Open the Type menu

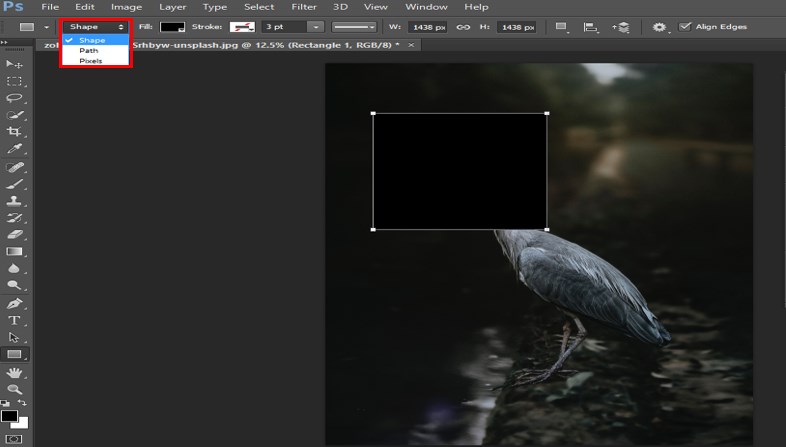(x=215, y=7)
